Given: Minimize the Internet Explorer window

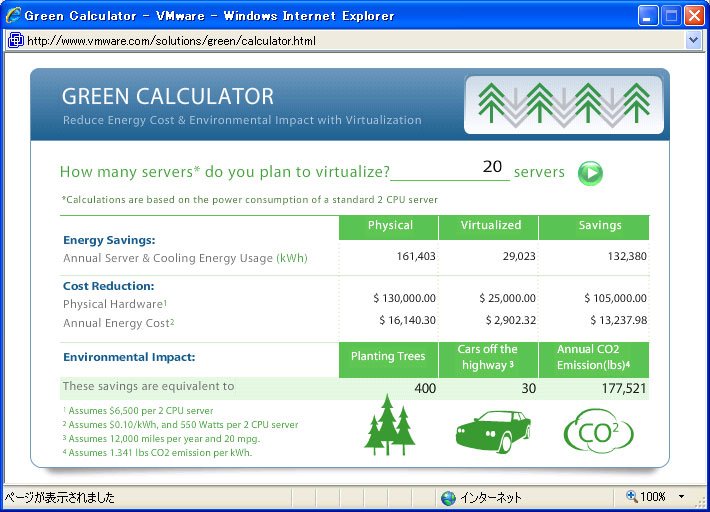Looking at the screenshot, I should 648,16.
